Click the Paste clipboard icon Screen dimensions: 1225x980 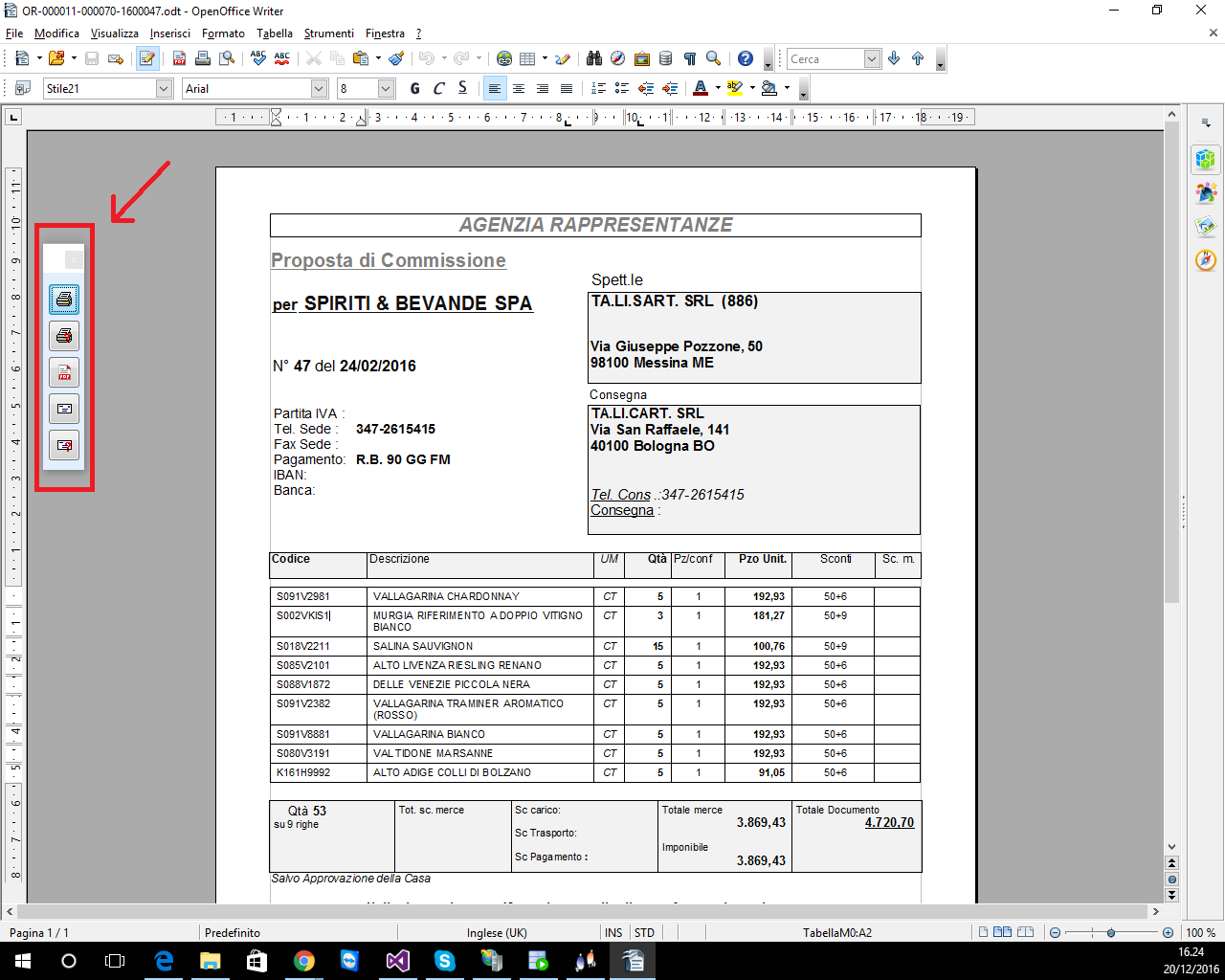[x=361, y=58]
